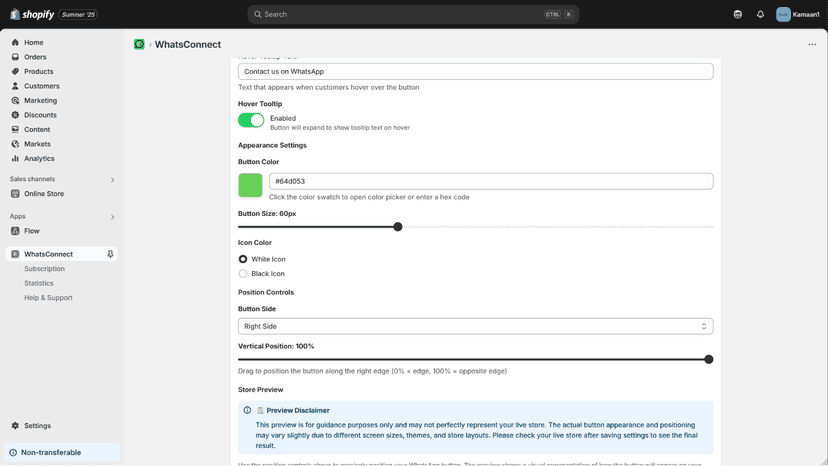
Task: Unpin WhatsConnect using the pin icon
Action: tap(110, 254)
